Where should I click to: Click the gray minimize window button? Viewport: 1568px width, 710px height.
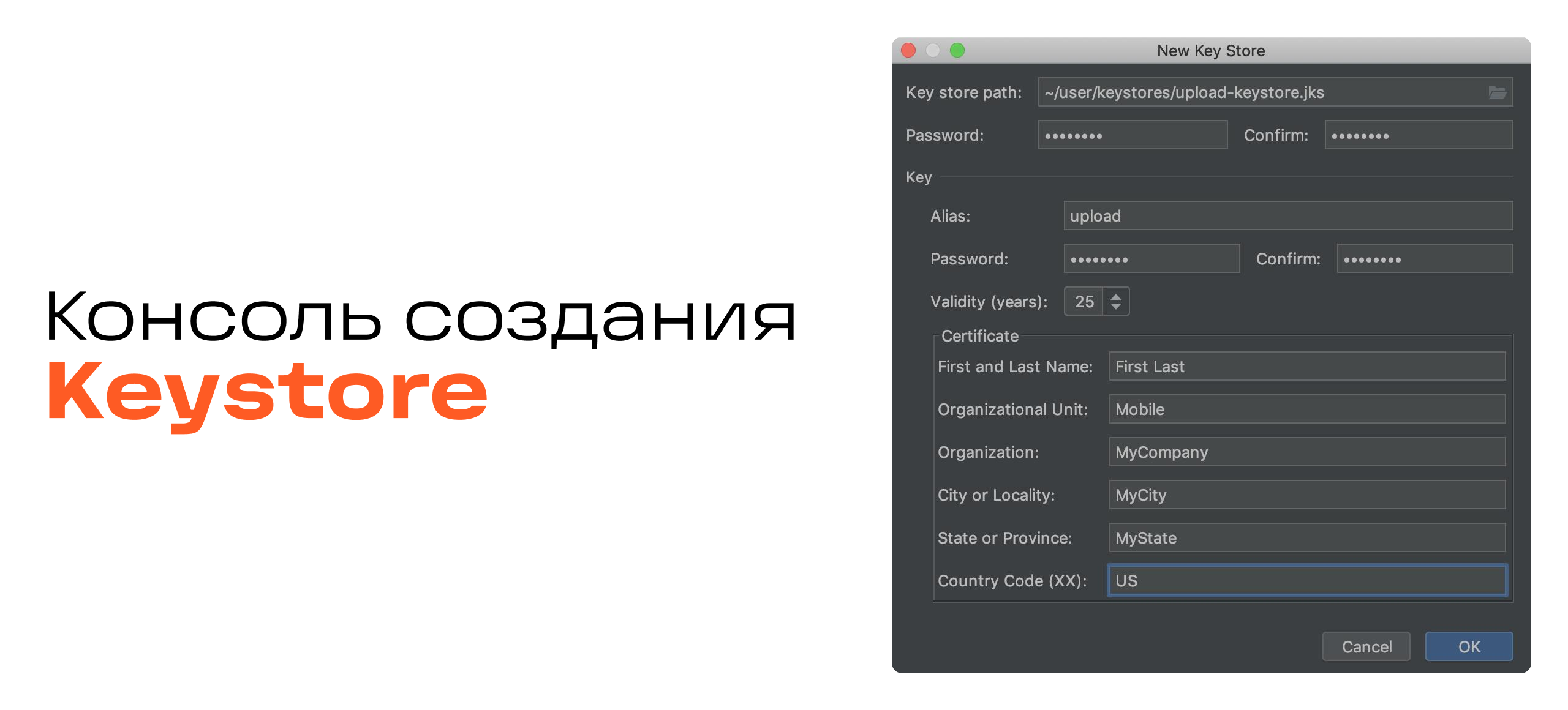(933, 50)
